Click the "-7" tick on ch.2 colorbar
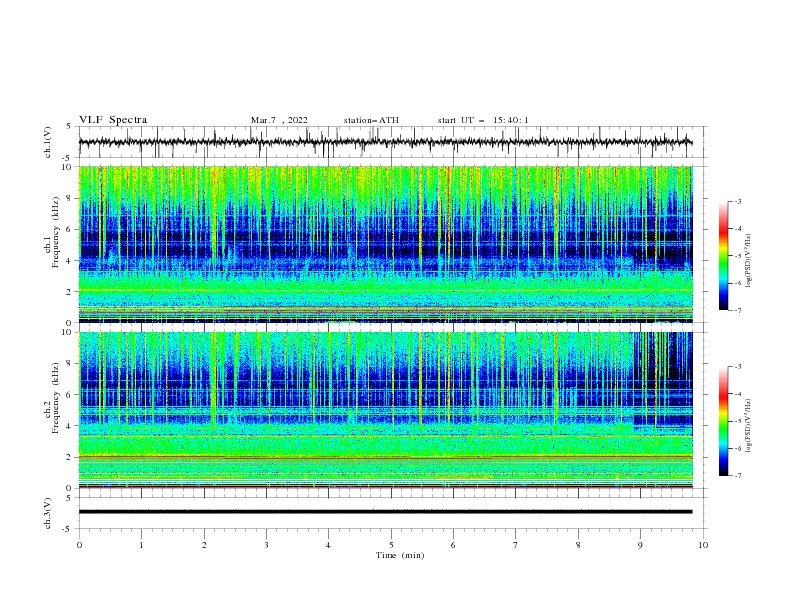Image resolution: width=792 pixels, height=612 pixels. (738, 476)
